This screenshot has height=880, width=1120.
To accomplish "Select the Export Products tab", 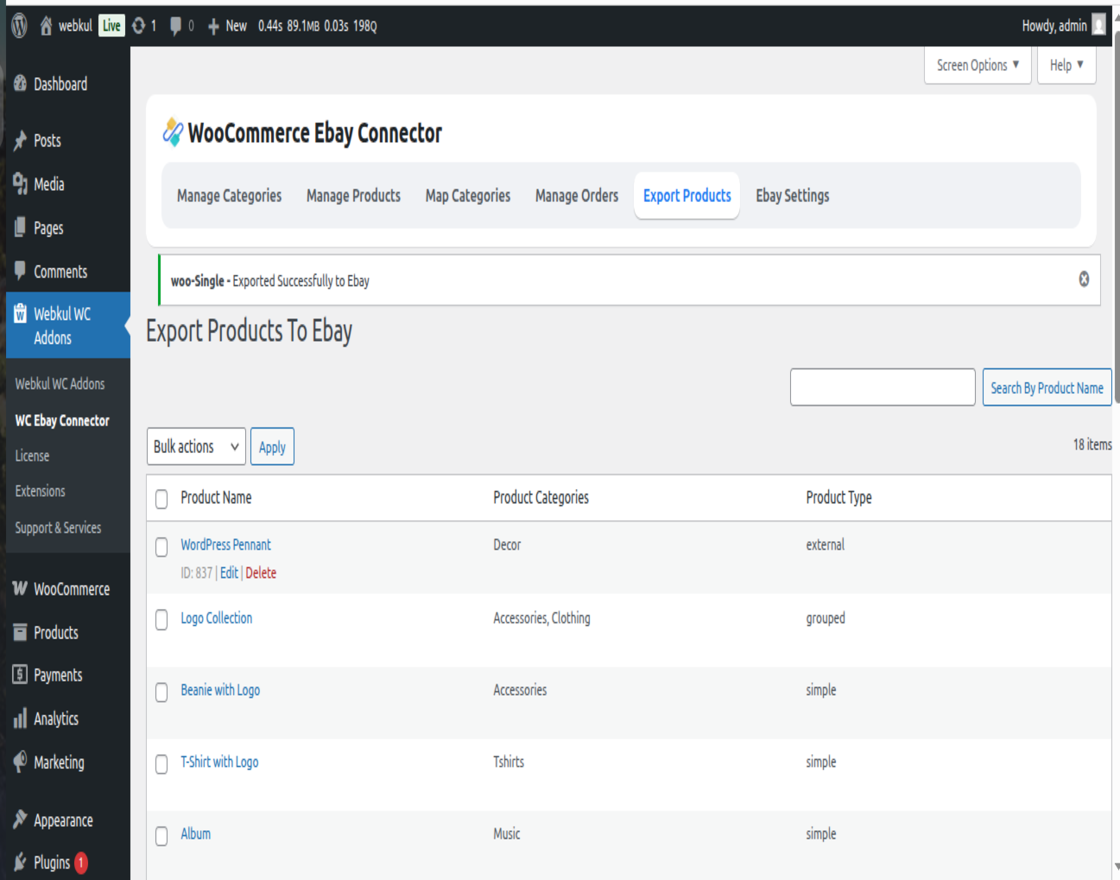I will pos(686,196).
